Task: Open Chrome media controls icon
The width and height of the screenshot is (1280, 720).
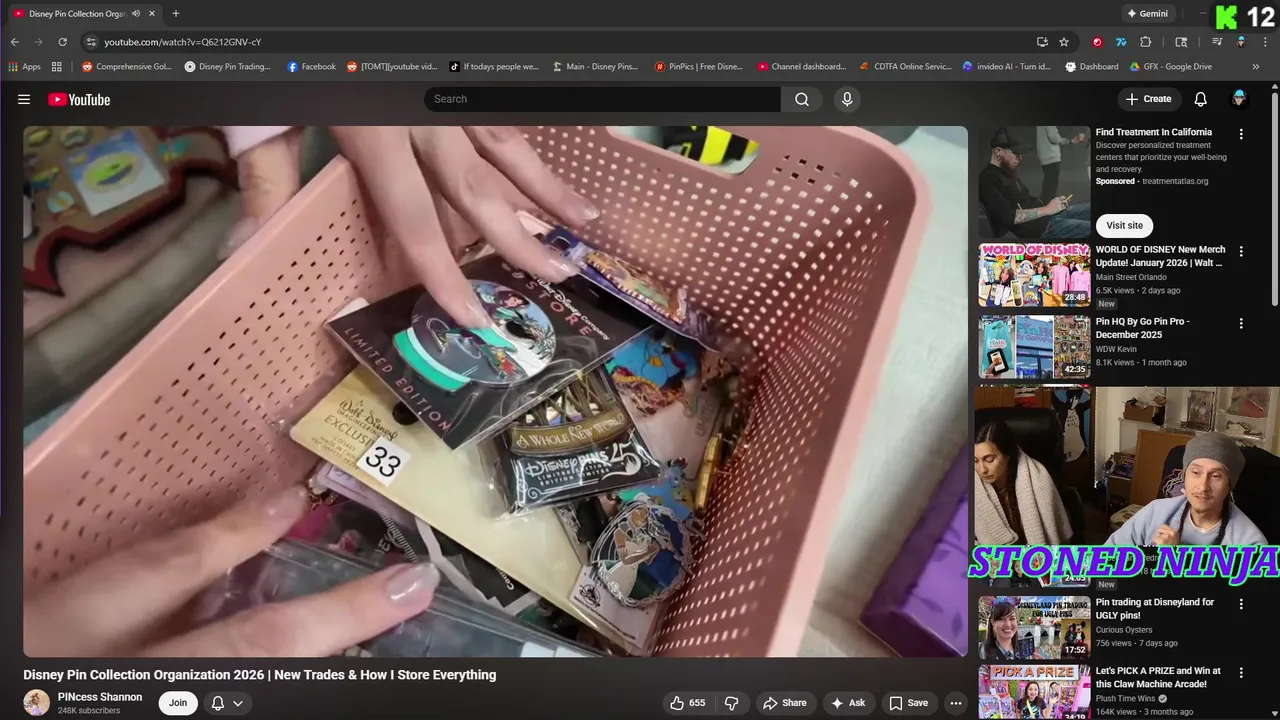Action: pyautogui.click(x=1217, y=42)
